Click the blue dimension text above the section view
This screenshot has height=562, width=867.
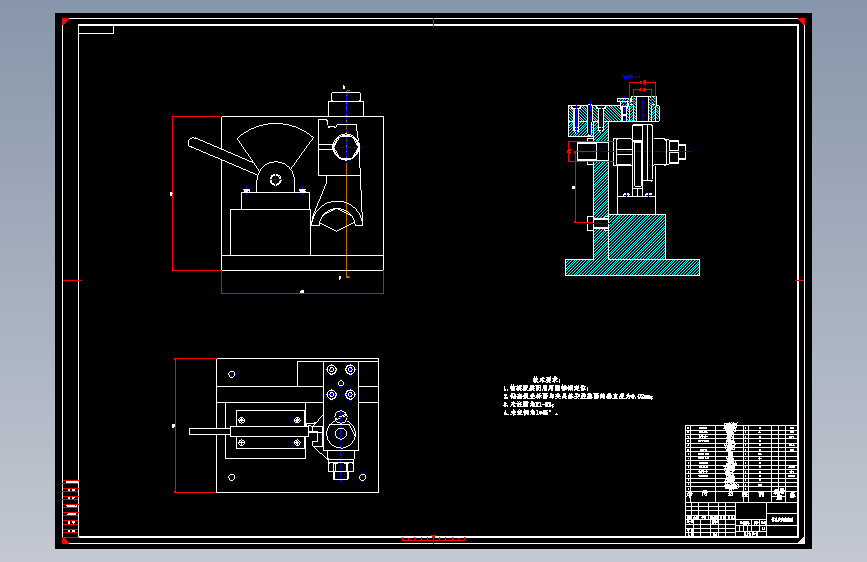(631, 77)
